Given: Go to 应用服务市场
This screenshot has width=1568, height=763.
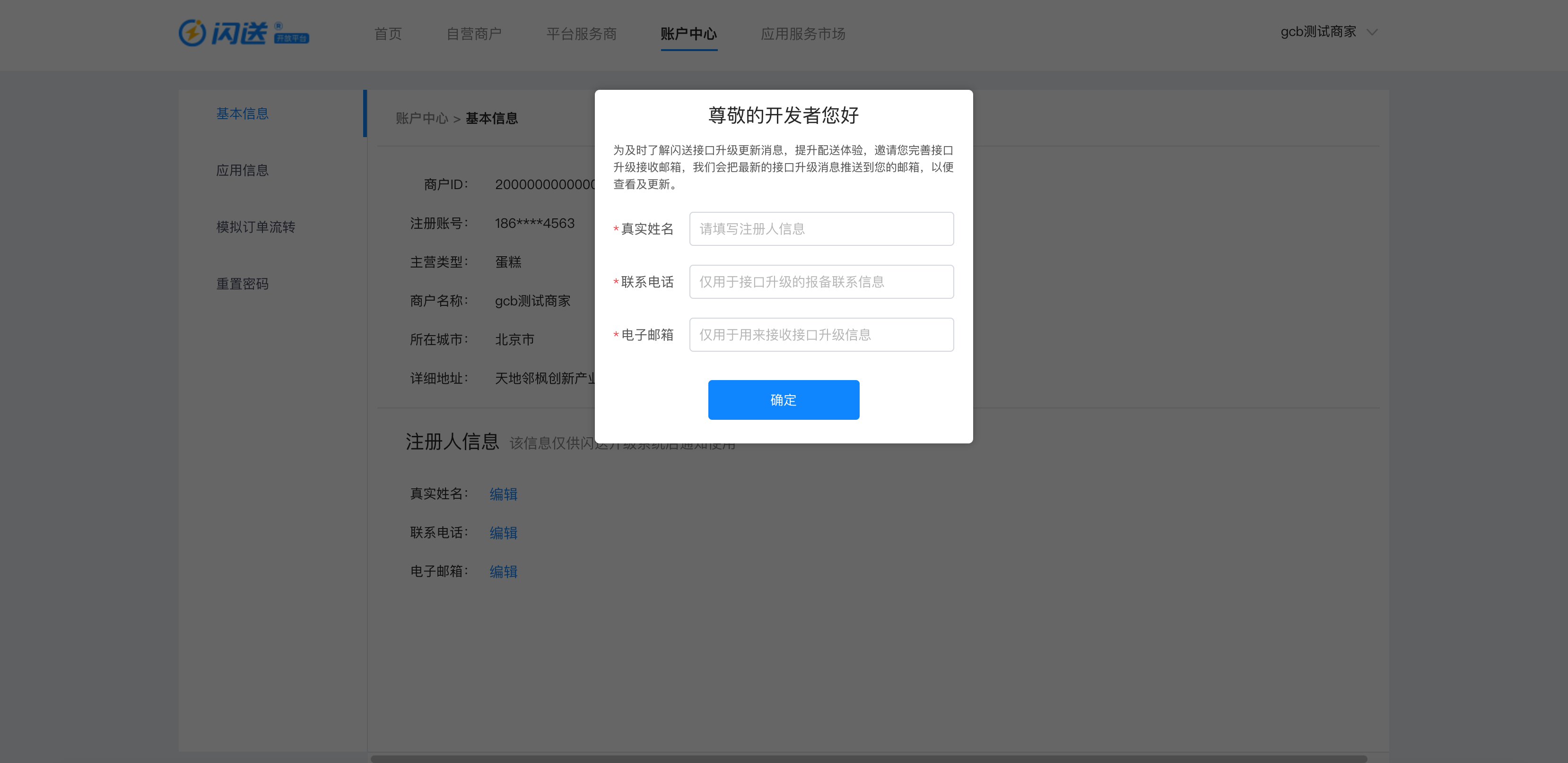Looking at the screenshot, I should (803, 34).
